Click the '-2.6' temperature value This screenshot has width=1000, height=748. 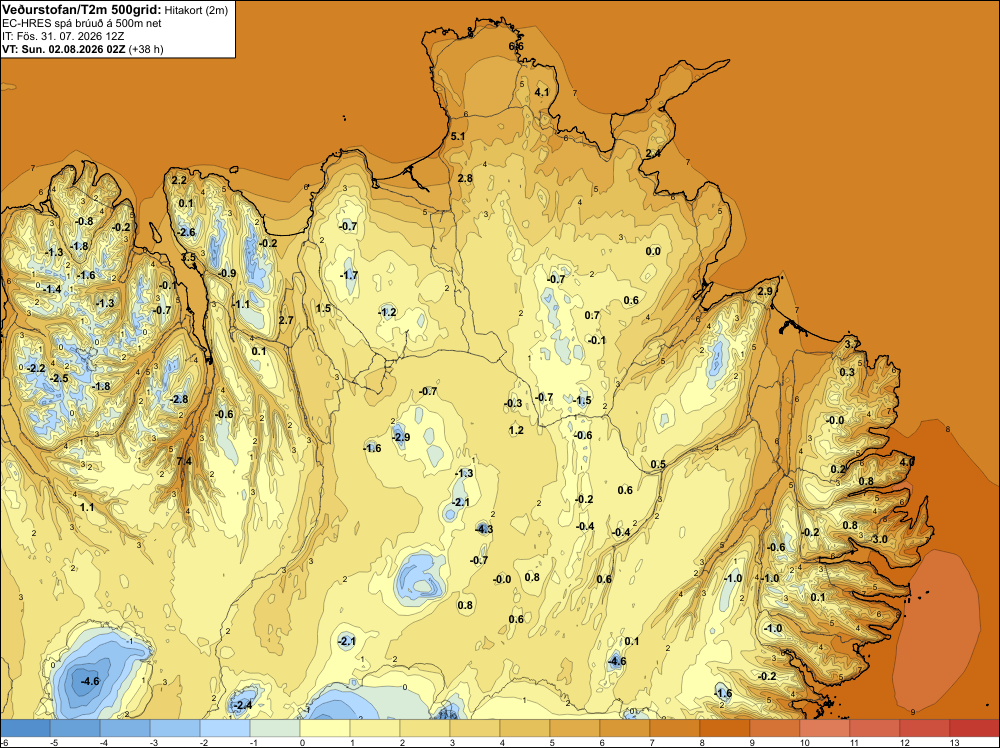coord(186,232)
